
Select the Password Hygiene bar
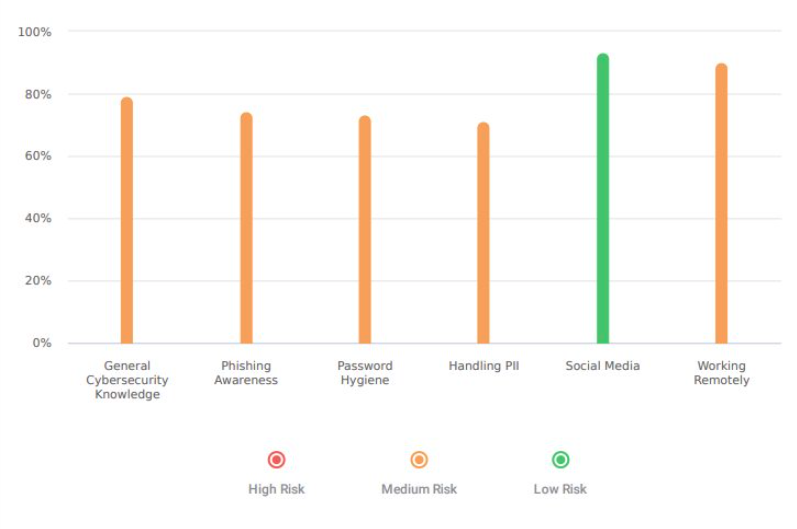click(365, 230)
